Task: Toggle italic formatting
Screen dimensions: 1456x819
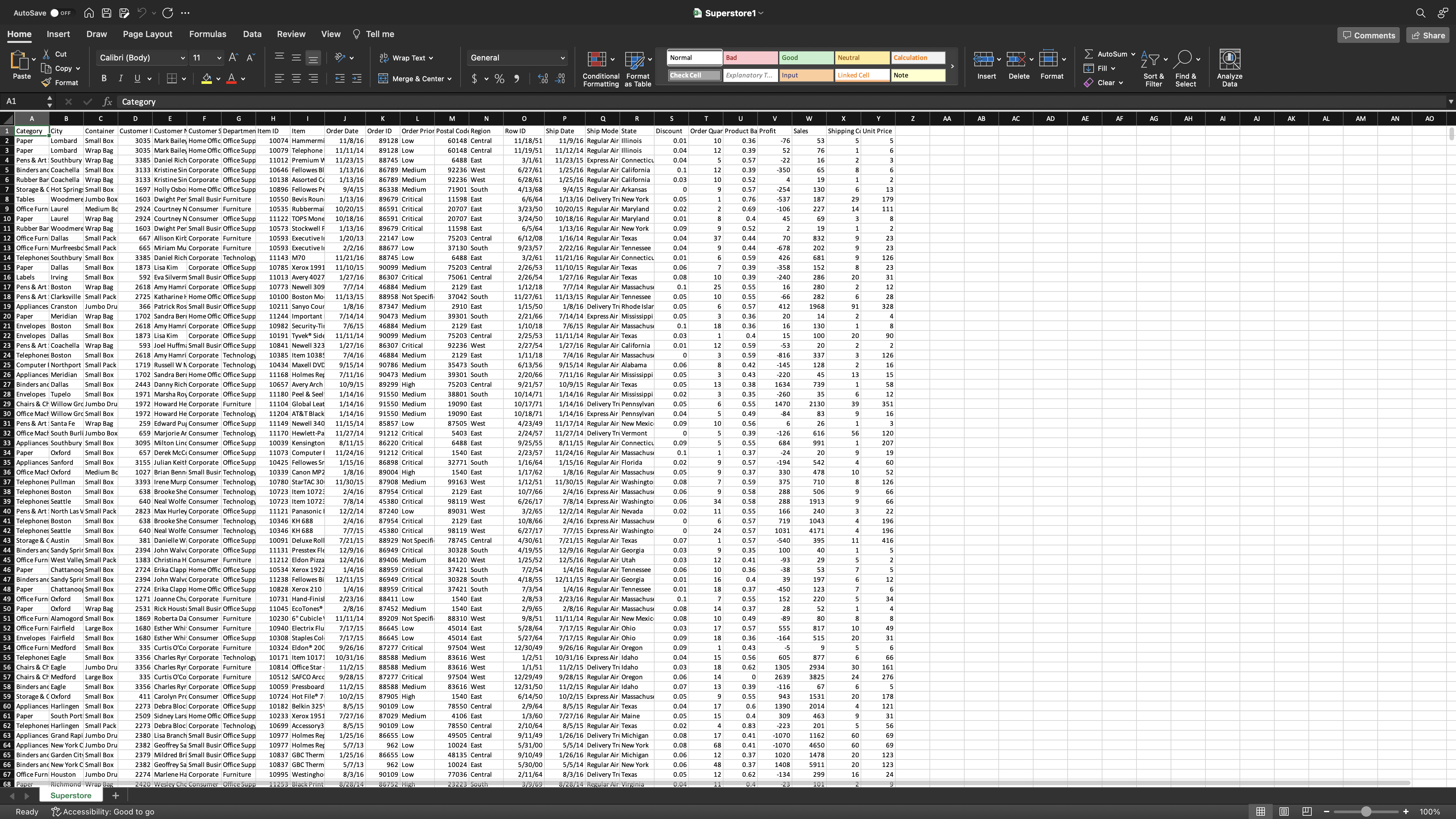Action: coord(120,79)
